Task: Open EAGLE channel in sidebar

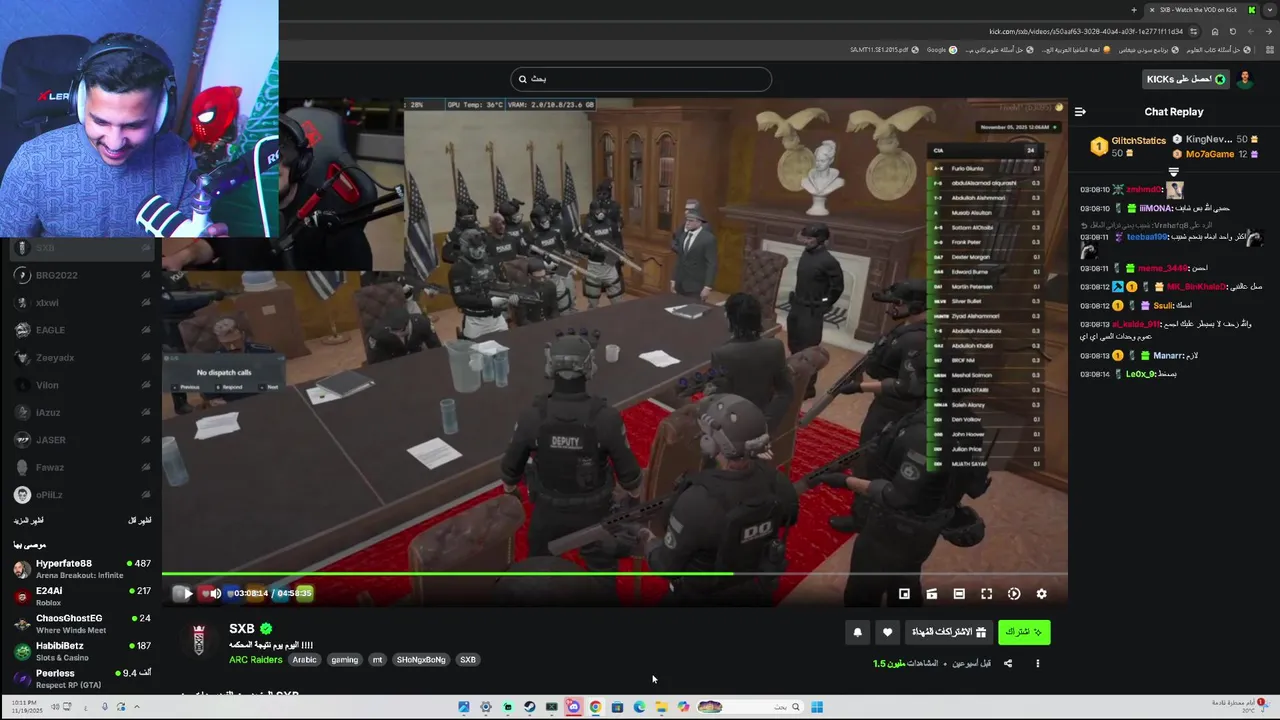Action: (x=82, y=330)
